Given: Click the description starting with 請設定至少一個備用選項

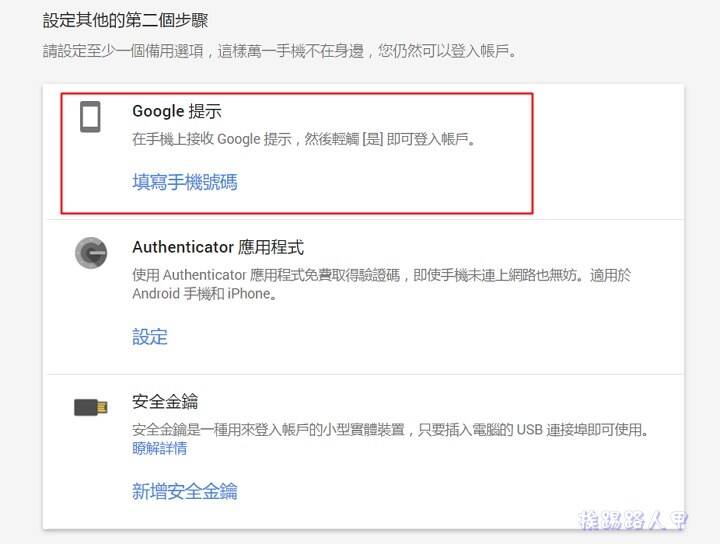Looking at the screenshot, I should coord(280,51).
